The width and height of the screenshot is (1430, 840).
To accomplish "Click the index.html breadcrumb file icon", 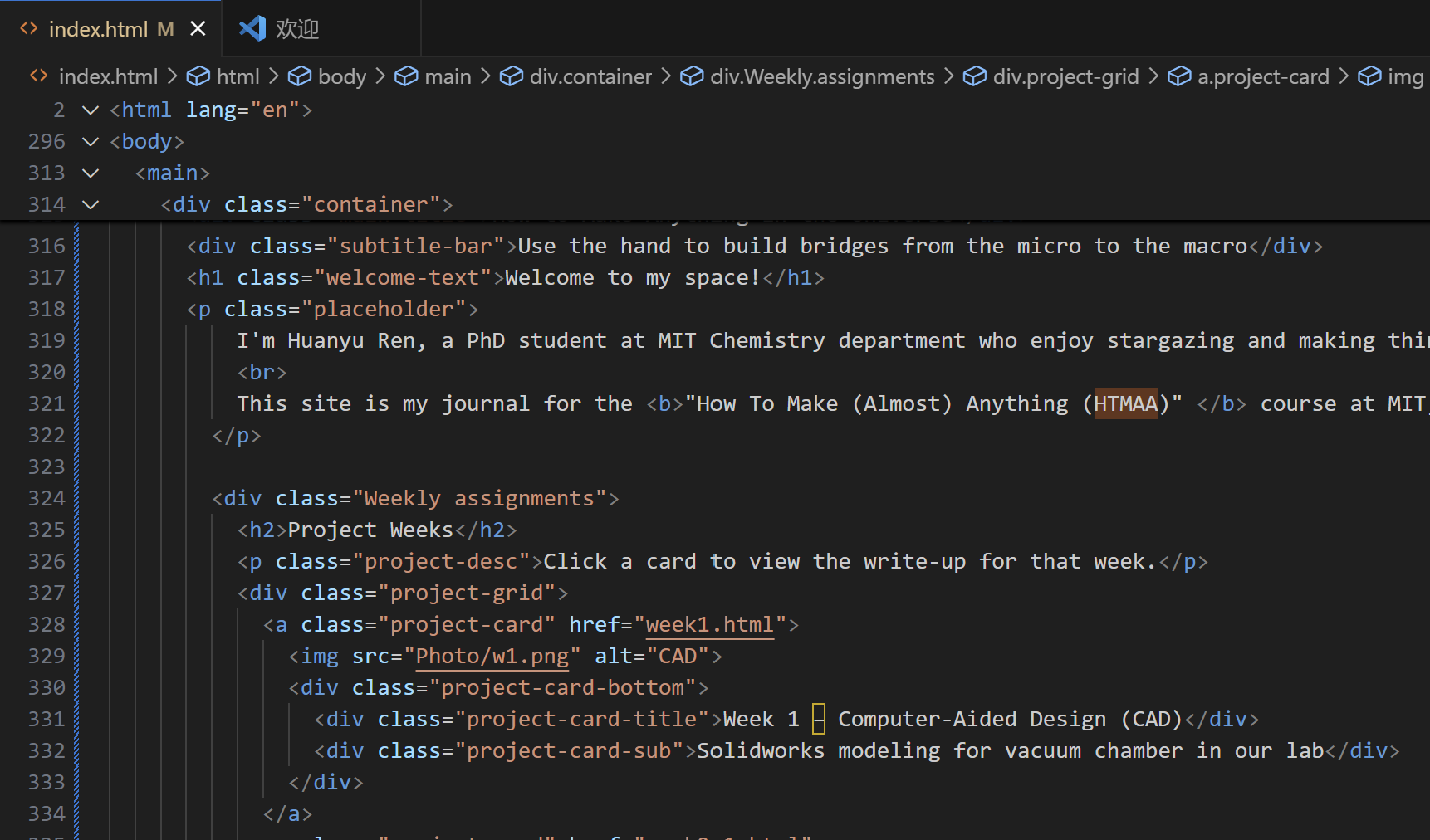I will (38, 76).
